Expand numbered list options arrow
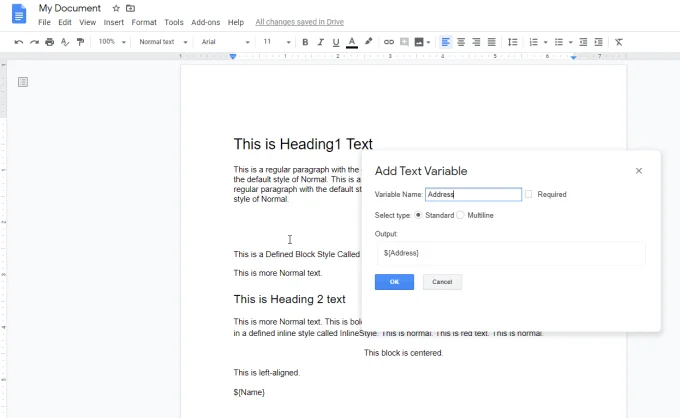This screenshot has height=418, width=680. pos(546,42)
